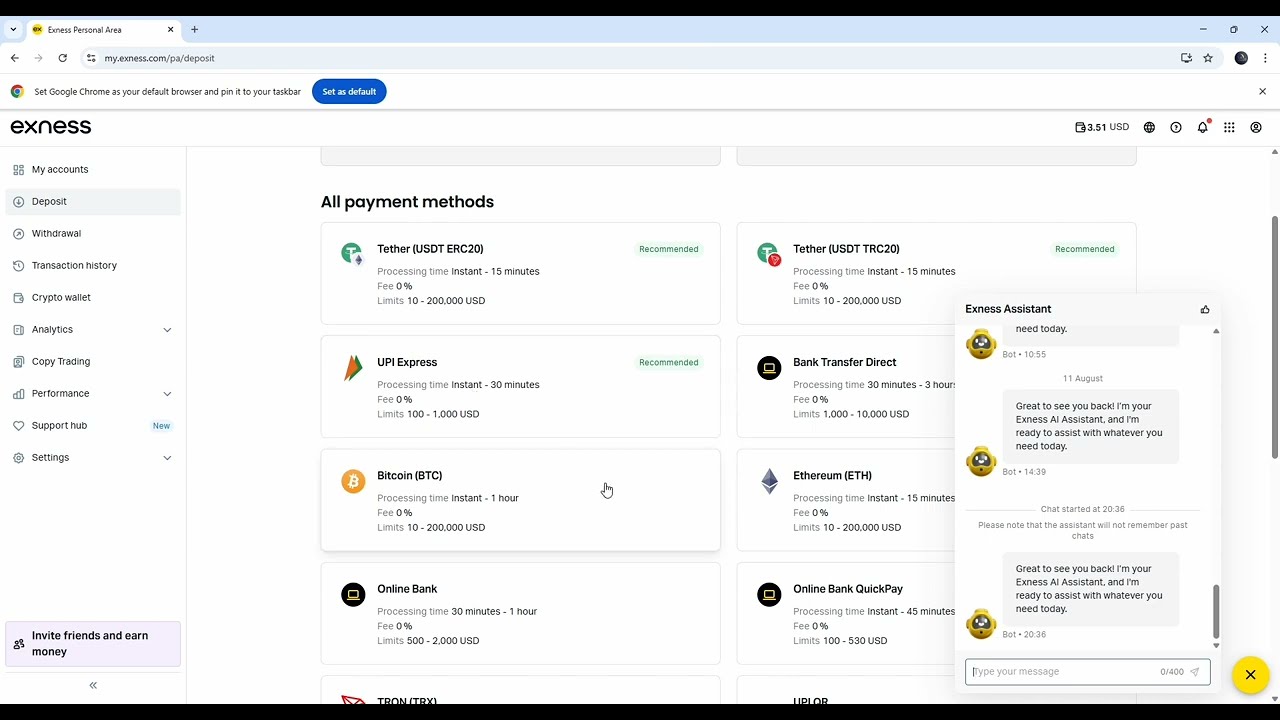Viewport: 1280px width, 720px height.
Task: Dismiss the default browser banner
Action: pos(1262,92)
